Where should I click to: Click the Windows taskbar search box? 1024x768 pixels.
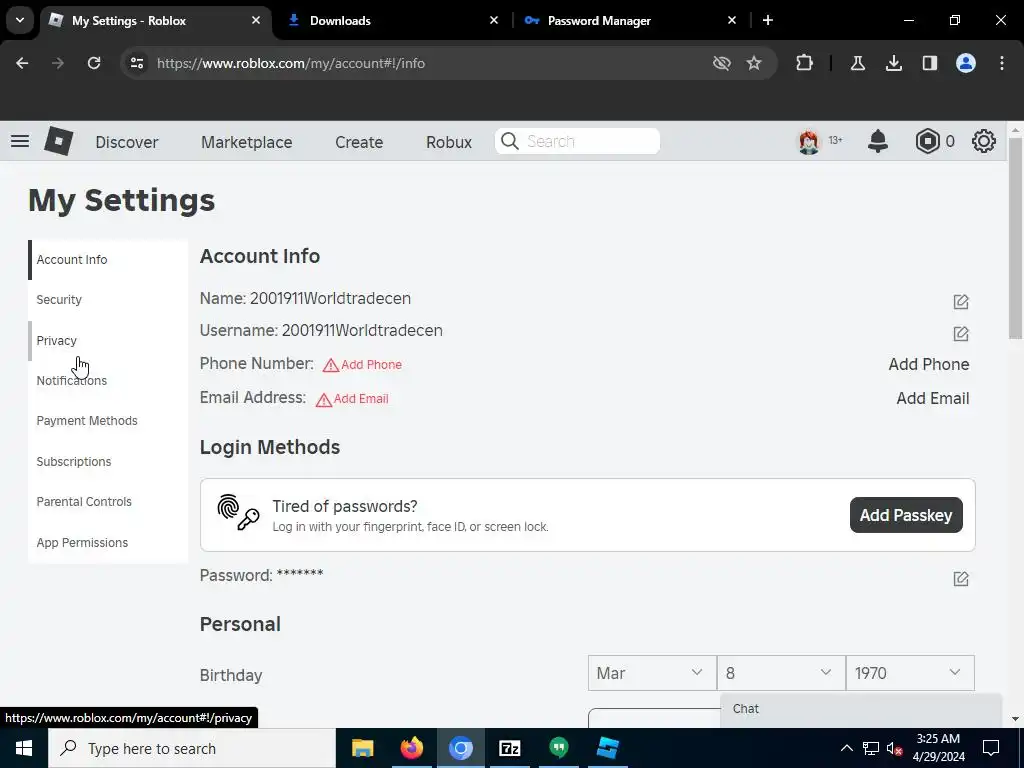click(192, 748)
